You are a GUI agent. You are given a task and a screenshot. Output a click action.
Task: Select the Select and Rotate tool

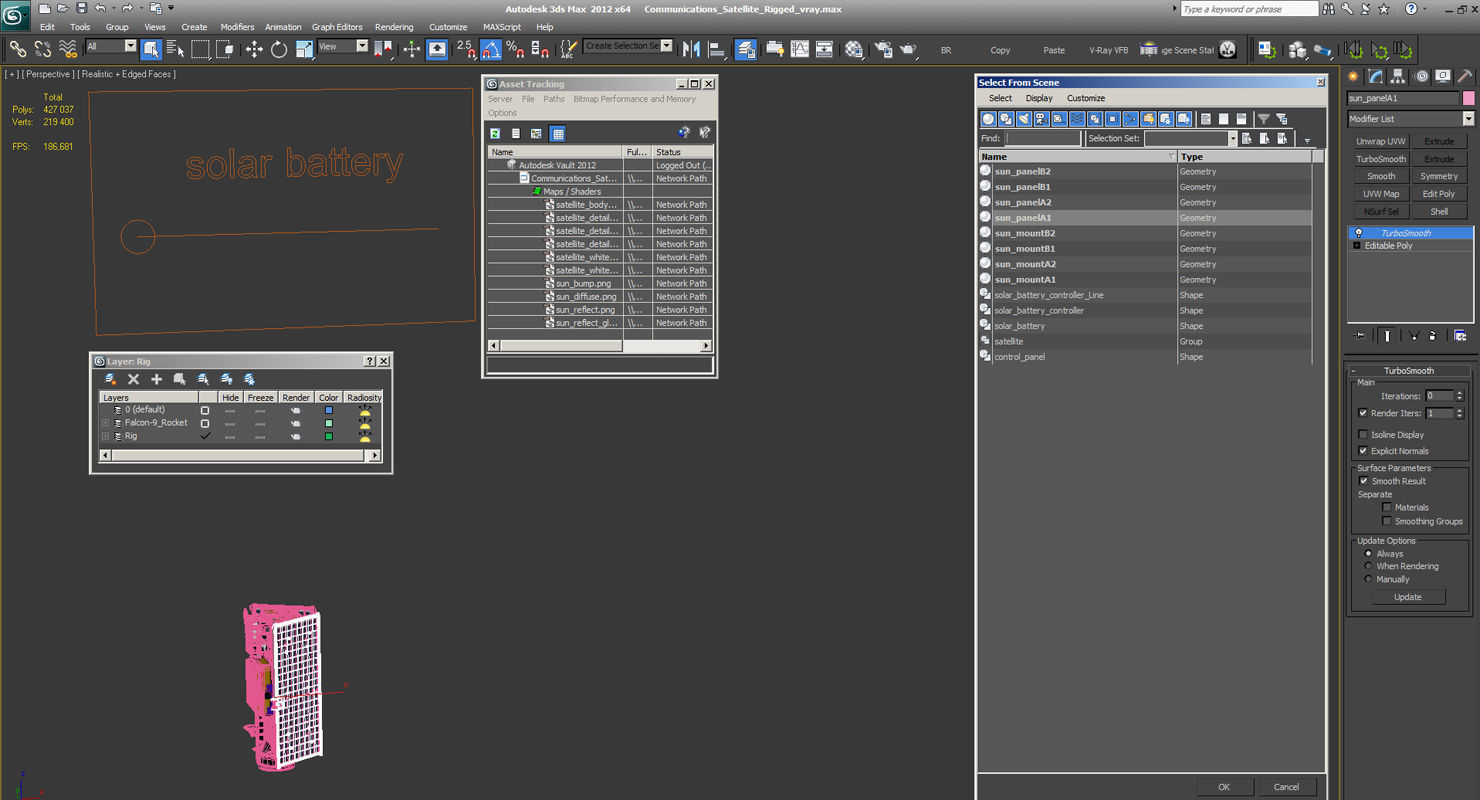tap(279, 49)
